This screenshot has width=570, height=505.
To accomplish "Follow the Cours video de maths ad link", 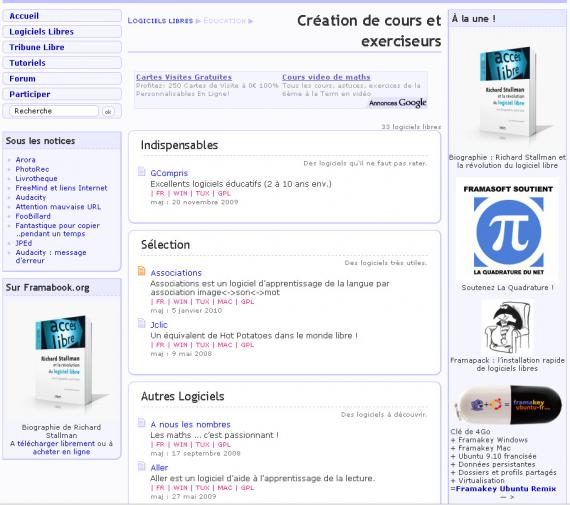I will click(x=326, y=77).
